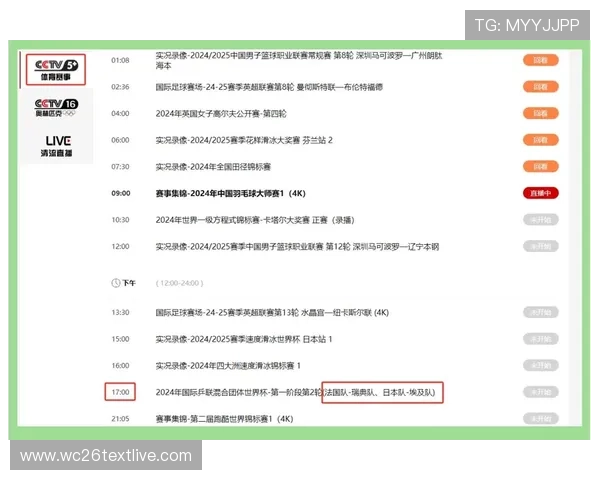Replay the 04:00 women's golf open
The width and height of the screenshot is (600, 480).
coord(541,113)
